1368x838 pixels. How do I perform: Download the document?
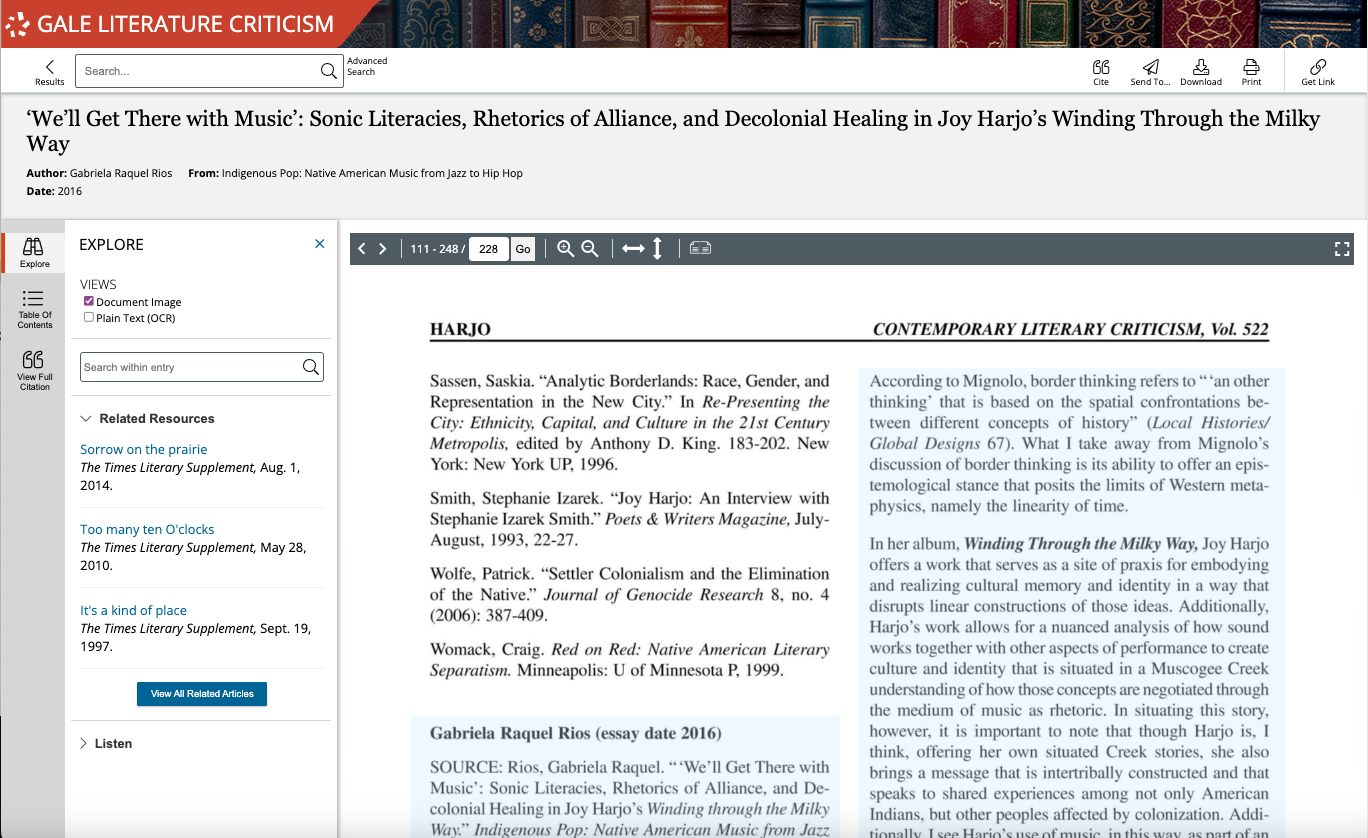coord(1201,72)
